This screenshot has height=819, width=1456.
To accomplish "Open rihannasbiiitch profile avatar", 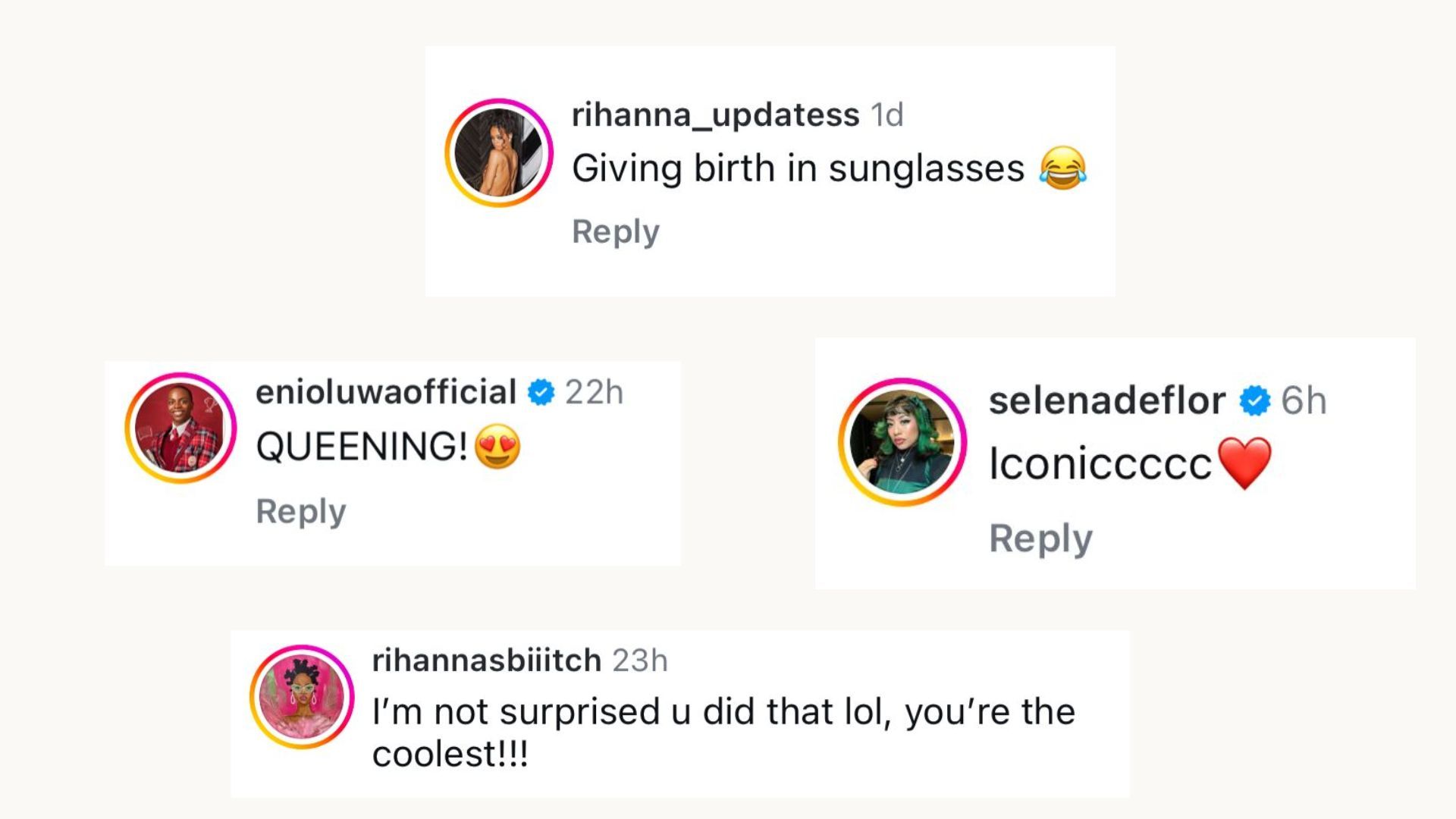I will (x=302, y=697).
